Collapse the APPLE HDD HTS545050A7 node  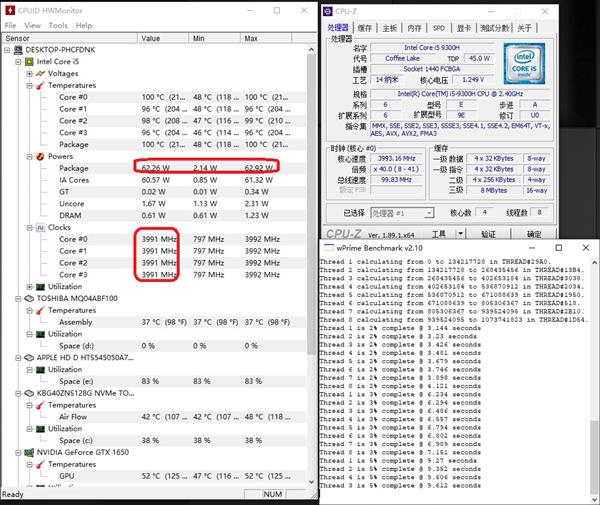click(18, 358)
